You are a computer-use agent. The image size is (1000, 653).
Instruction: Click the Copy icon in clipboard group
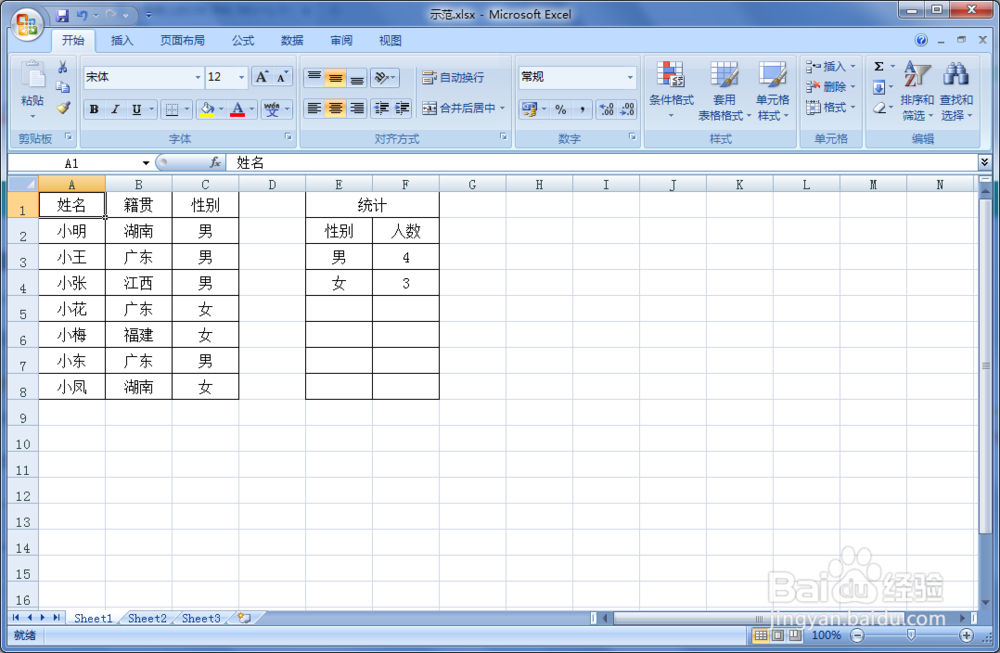point(62,87)
